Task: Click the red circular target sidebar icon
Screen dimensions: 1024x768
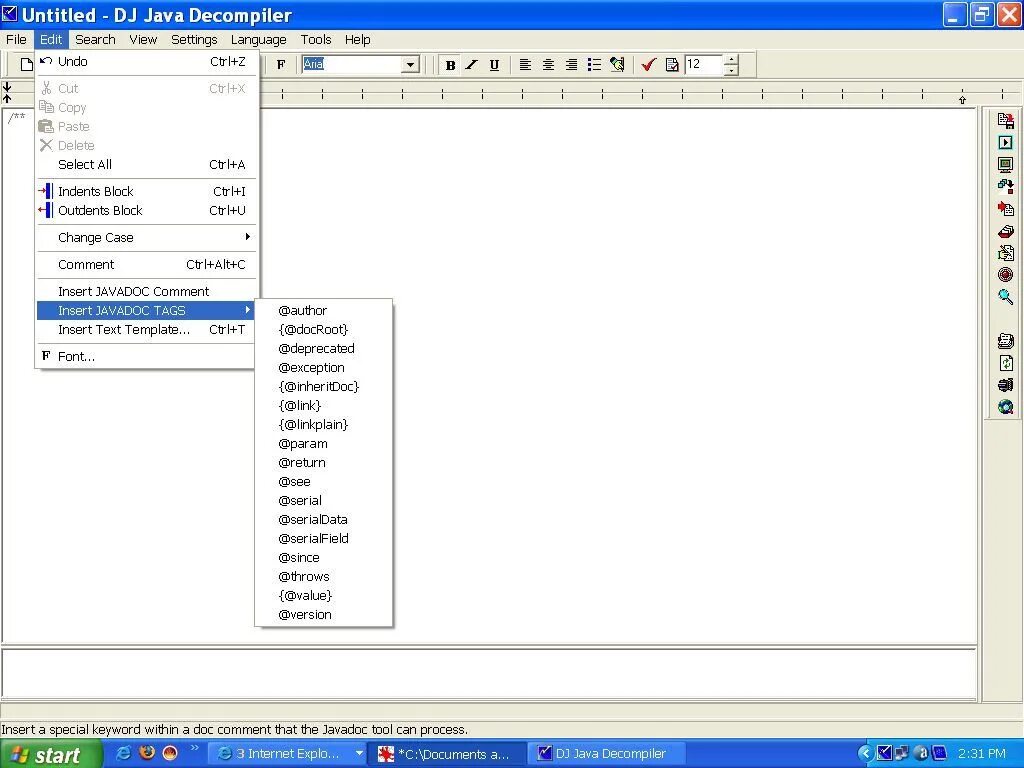Action: pos(1006,275)
